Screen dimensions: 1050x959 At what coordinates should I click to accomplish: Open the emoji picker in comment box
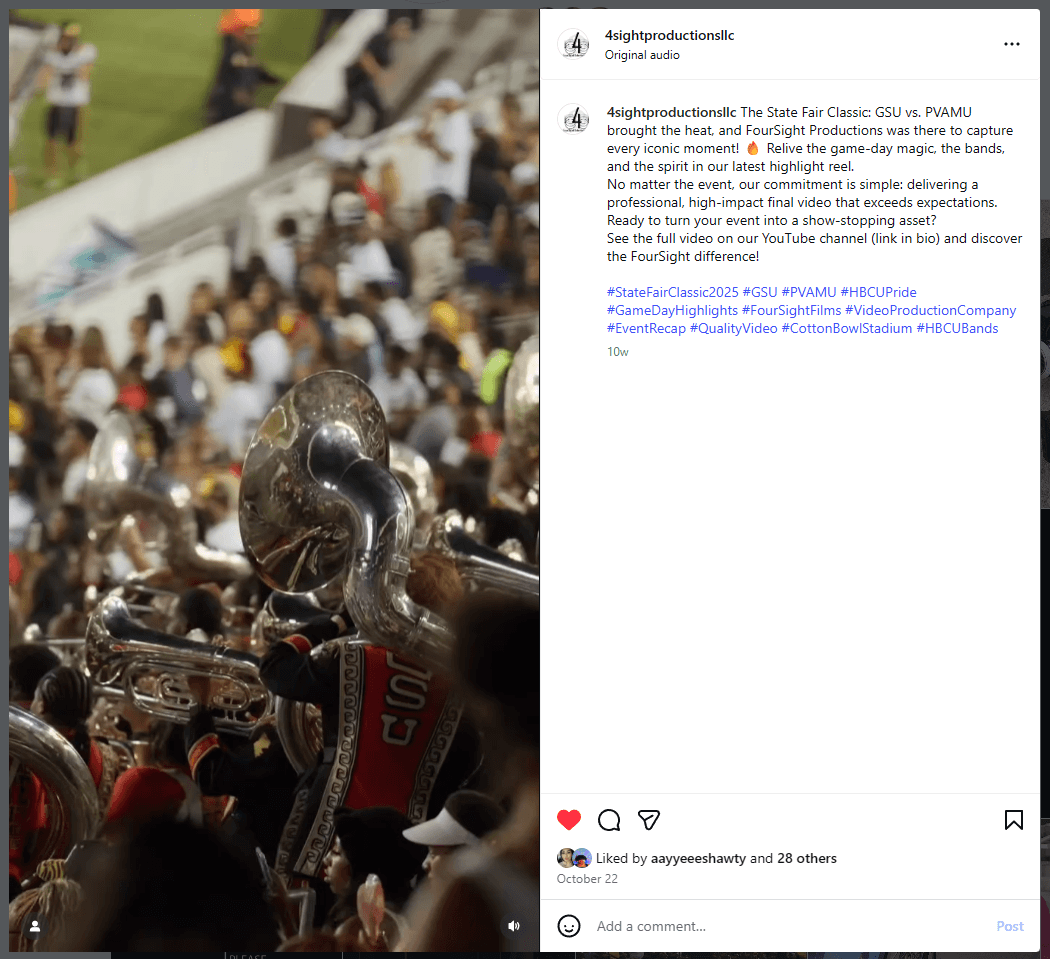click(x=569, y=926)
